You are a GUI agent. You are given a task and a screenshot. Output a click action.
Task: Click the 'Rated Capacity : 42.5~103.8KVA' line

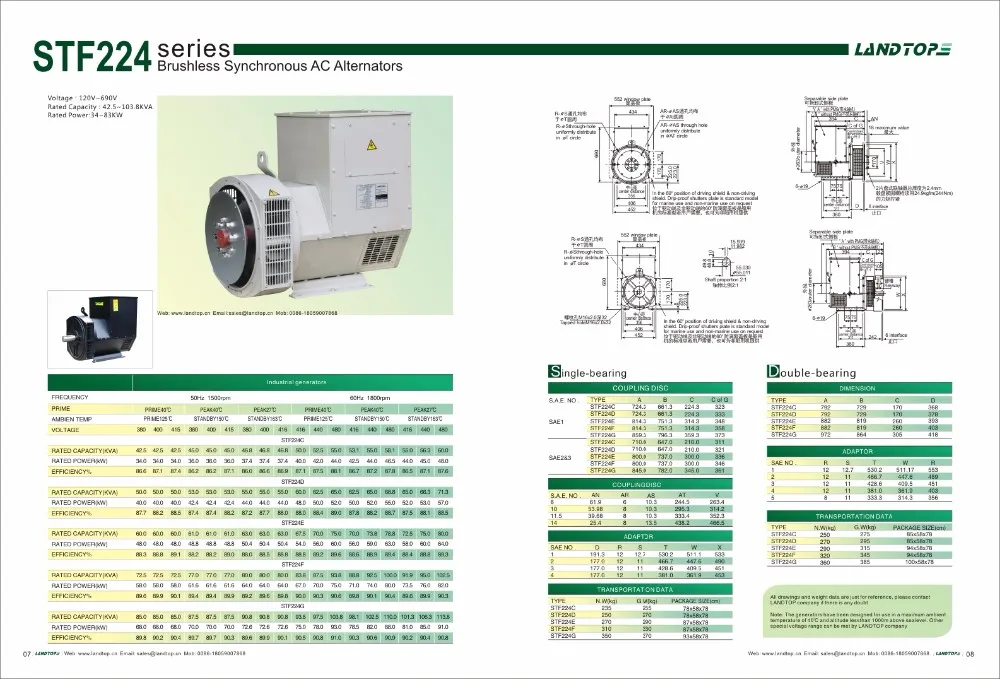[x=100, y=106]
